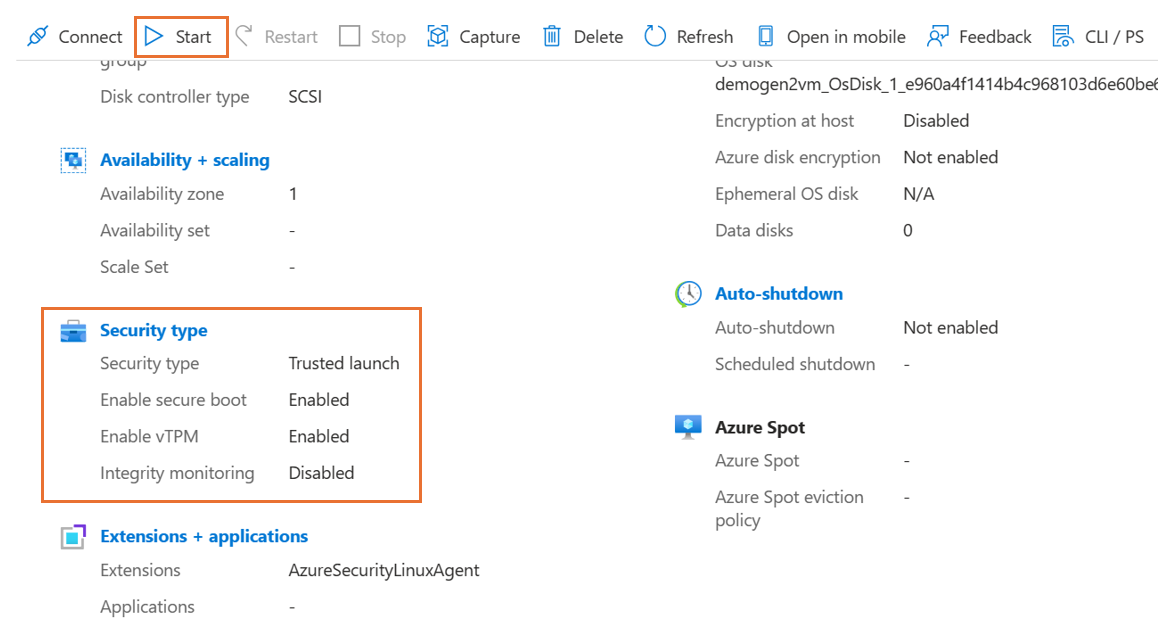Open the Auto-shutdown settings link

pyautogui.click(x=778, y=293)
